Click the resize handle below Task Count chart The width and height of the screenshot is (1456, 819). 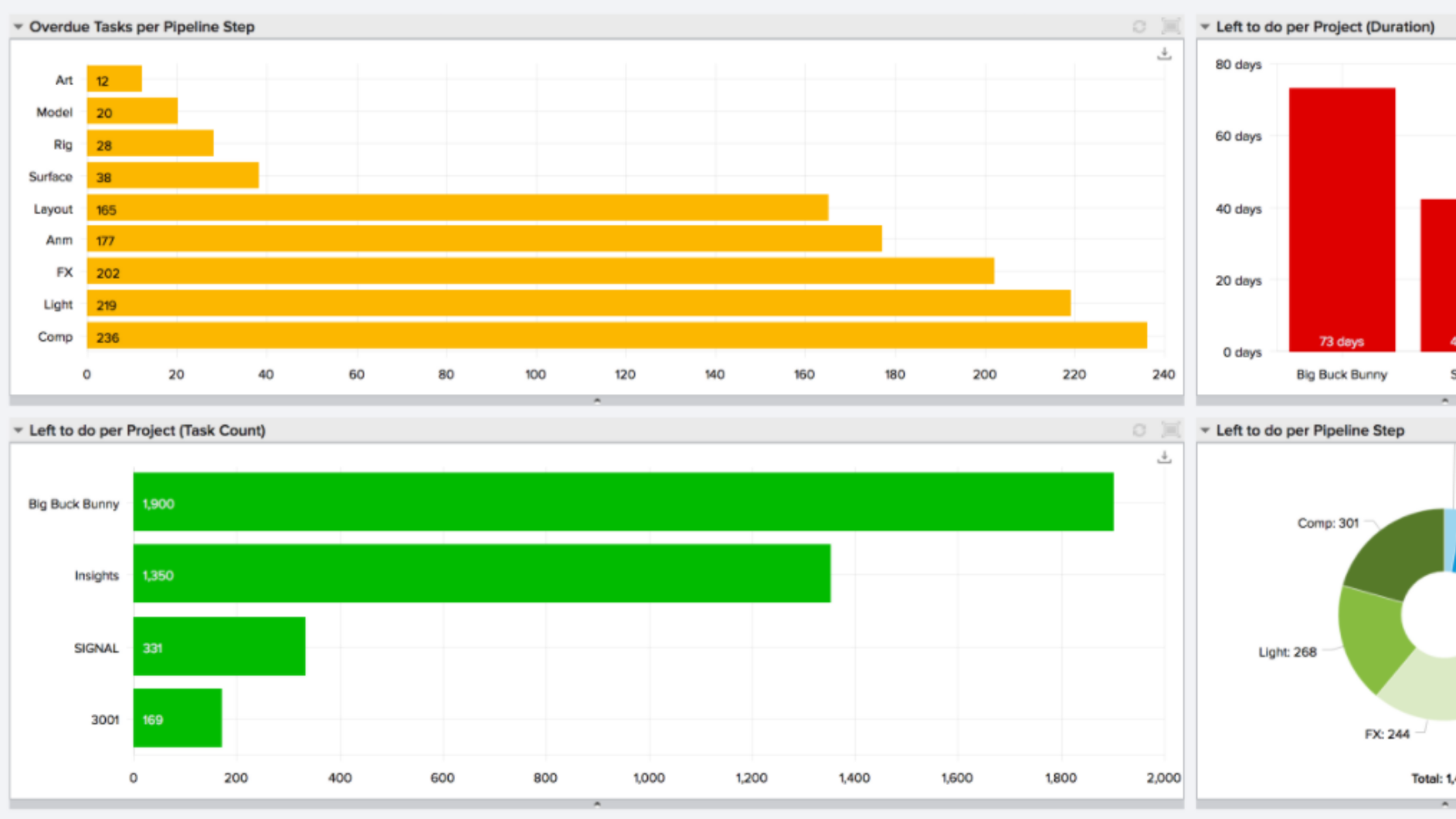(596, 804)
